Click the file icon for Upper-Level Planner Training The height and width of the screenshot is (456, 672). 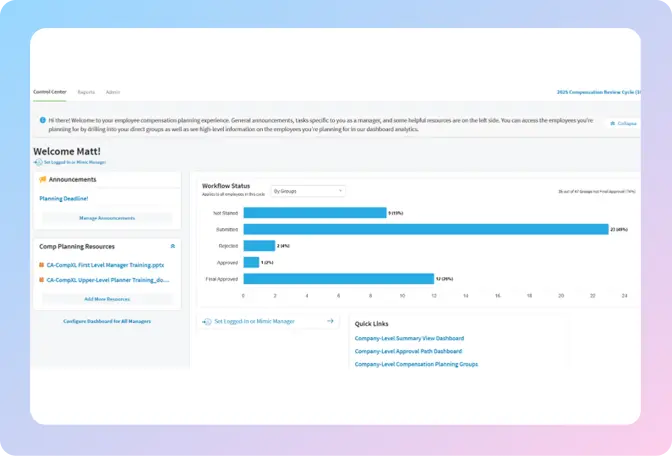coord(41,281)
